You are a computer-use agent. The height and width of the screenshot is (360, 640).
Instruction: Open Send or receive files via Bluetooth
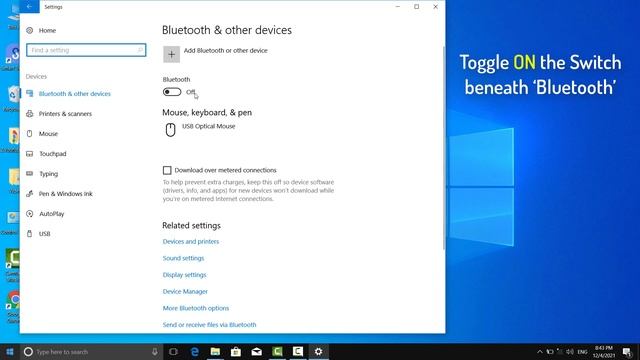tap(209, 325)
